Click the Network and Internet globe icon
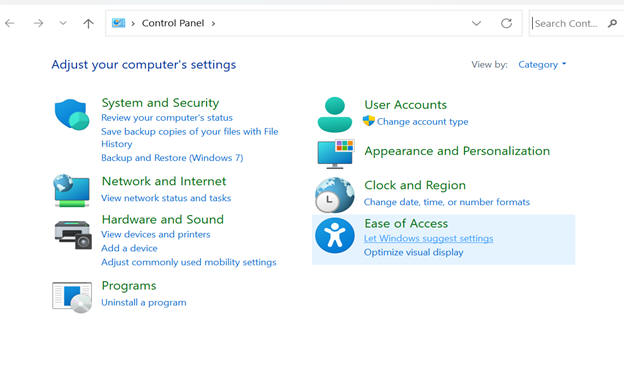 click(x=72, y=191)
